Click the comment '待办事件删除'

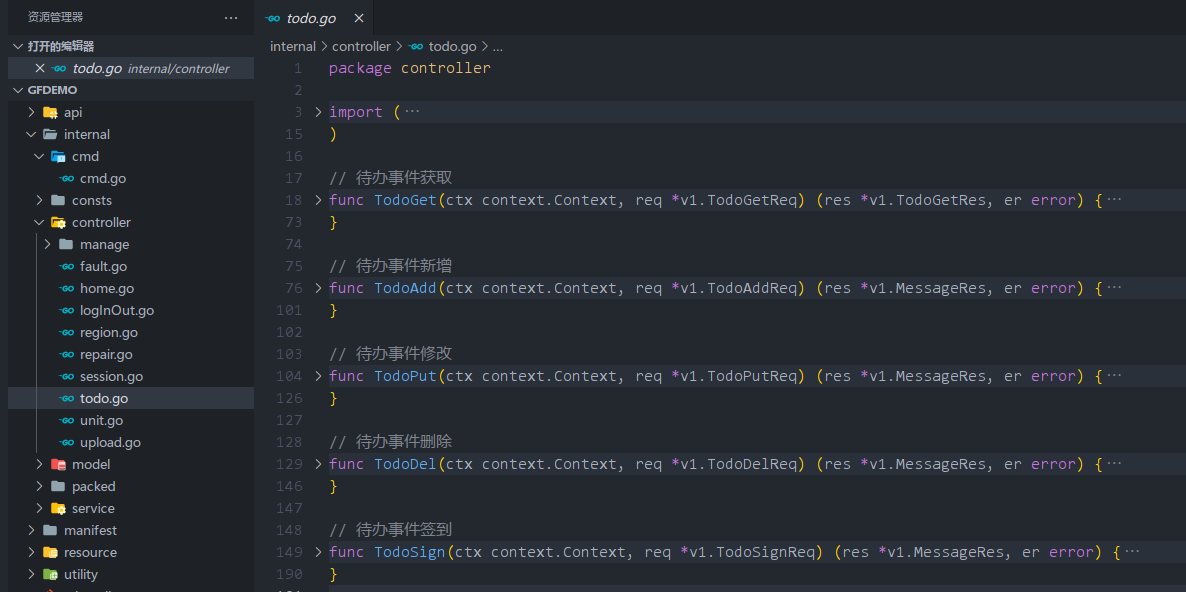pos(404,442)
